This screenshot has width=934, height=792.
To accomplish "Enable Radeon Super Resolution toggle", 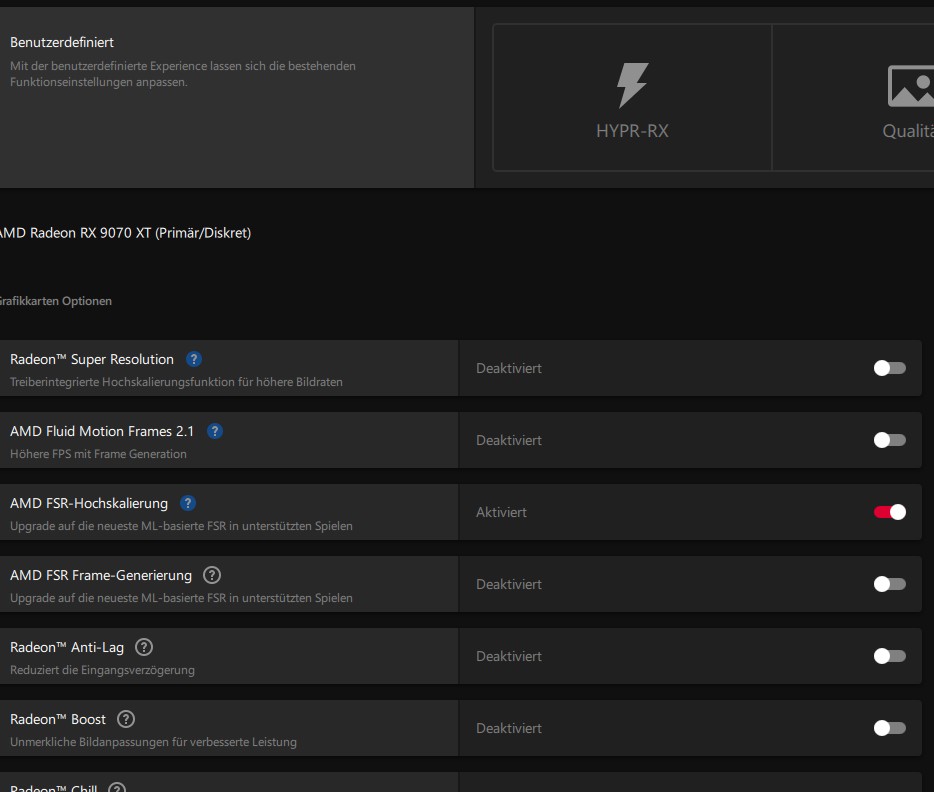I will [889, 368].
